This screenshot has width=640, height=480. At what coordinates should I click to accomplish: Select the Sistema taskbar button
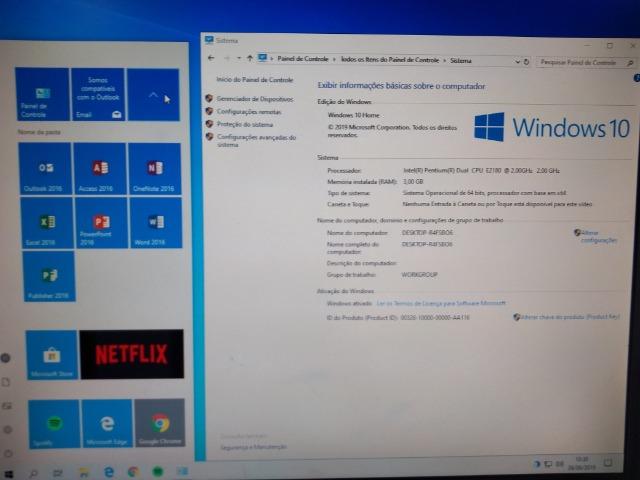click(183, 471)
